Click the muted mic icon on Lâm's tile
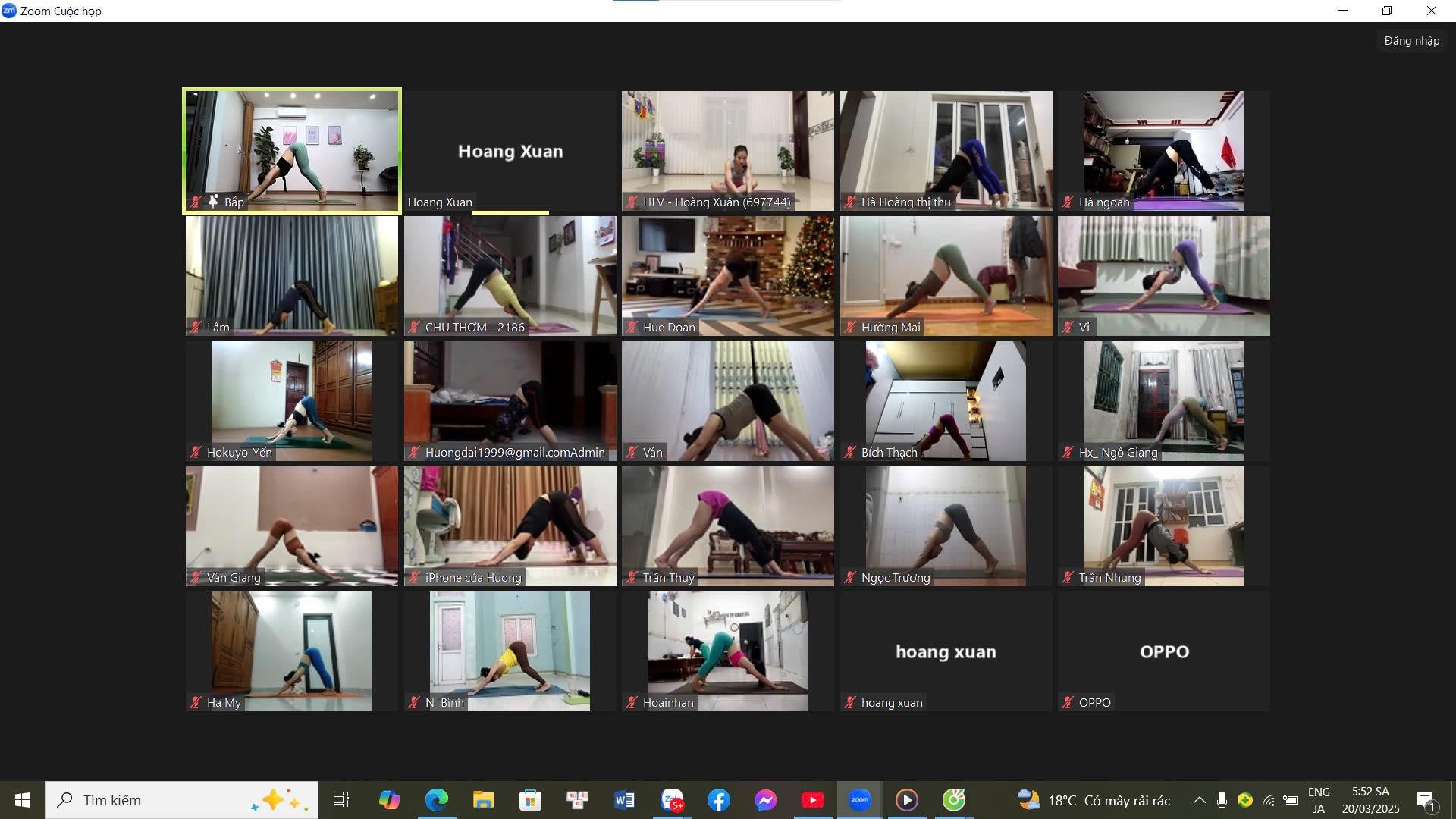This screenshot has height=819, width=1456. click(x=196, y=328)
